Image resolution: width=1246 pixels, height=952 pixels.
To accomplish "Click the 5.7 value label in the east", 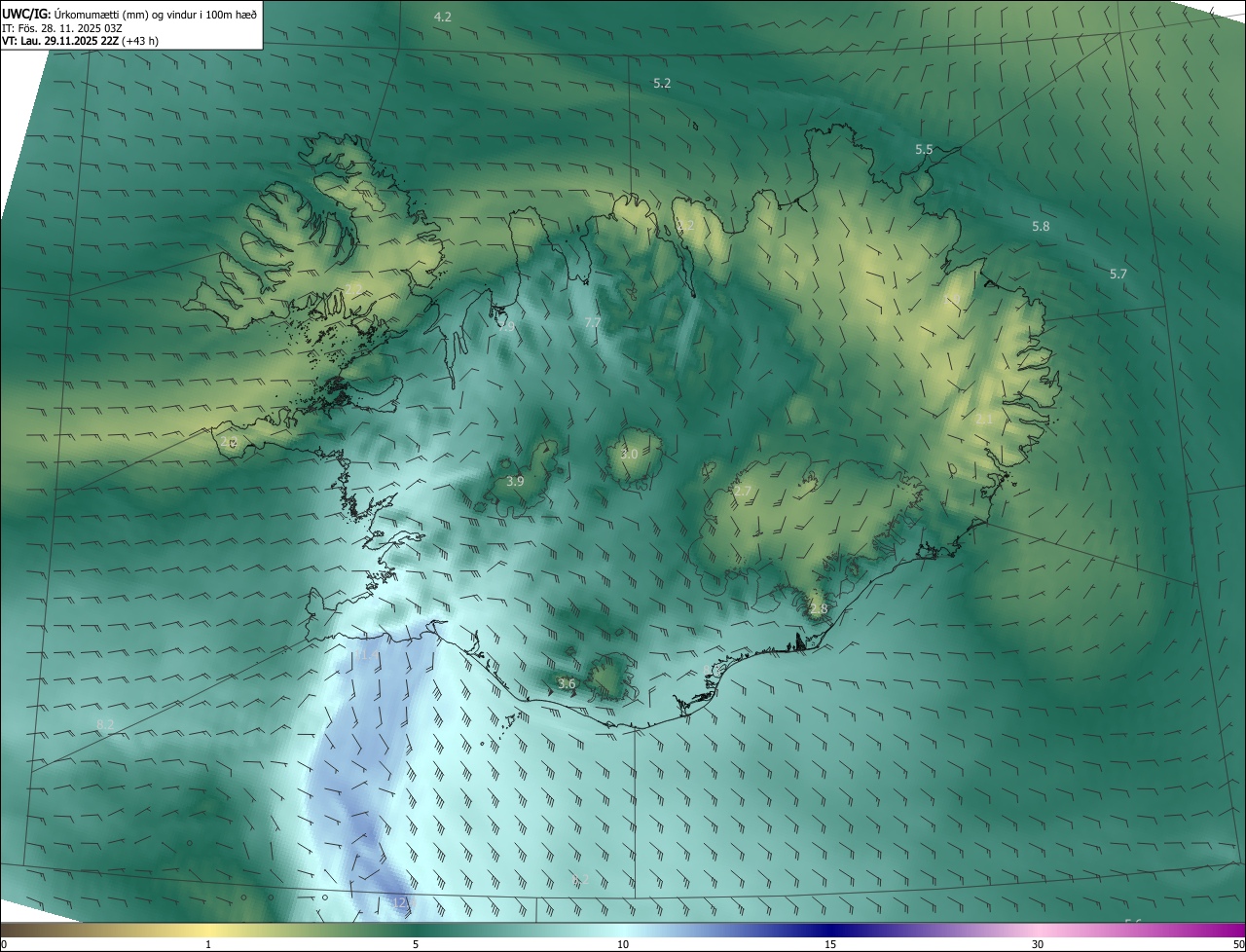I will tap(1118, 274).
